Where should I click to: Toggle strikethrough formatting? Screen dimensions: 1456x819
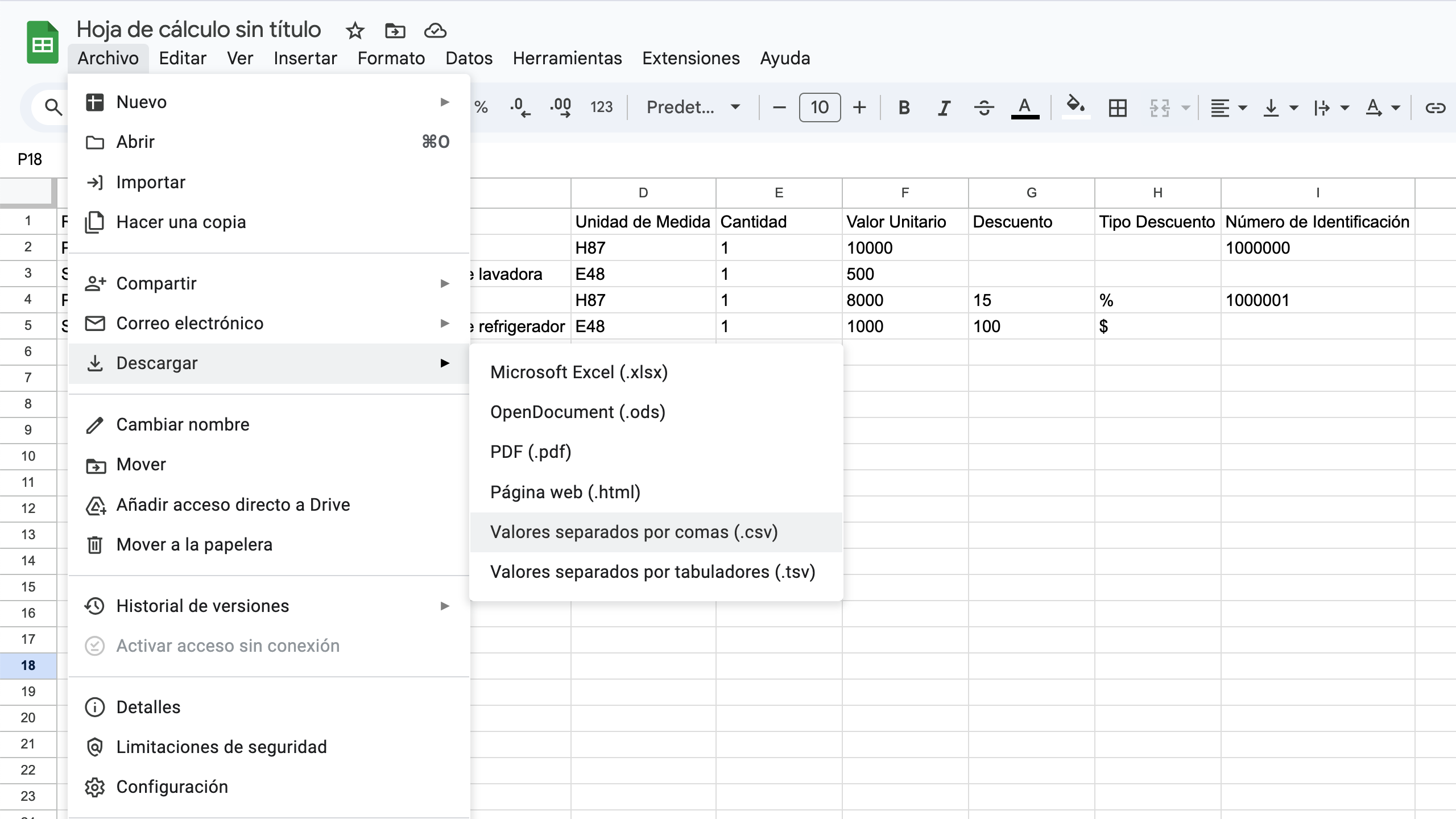click(x=984, y=107)
